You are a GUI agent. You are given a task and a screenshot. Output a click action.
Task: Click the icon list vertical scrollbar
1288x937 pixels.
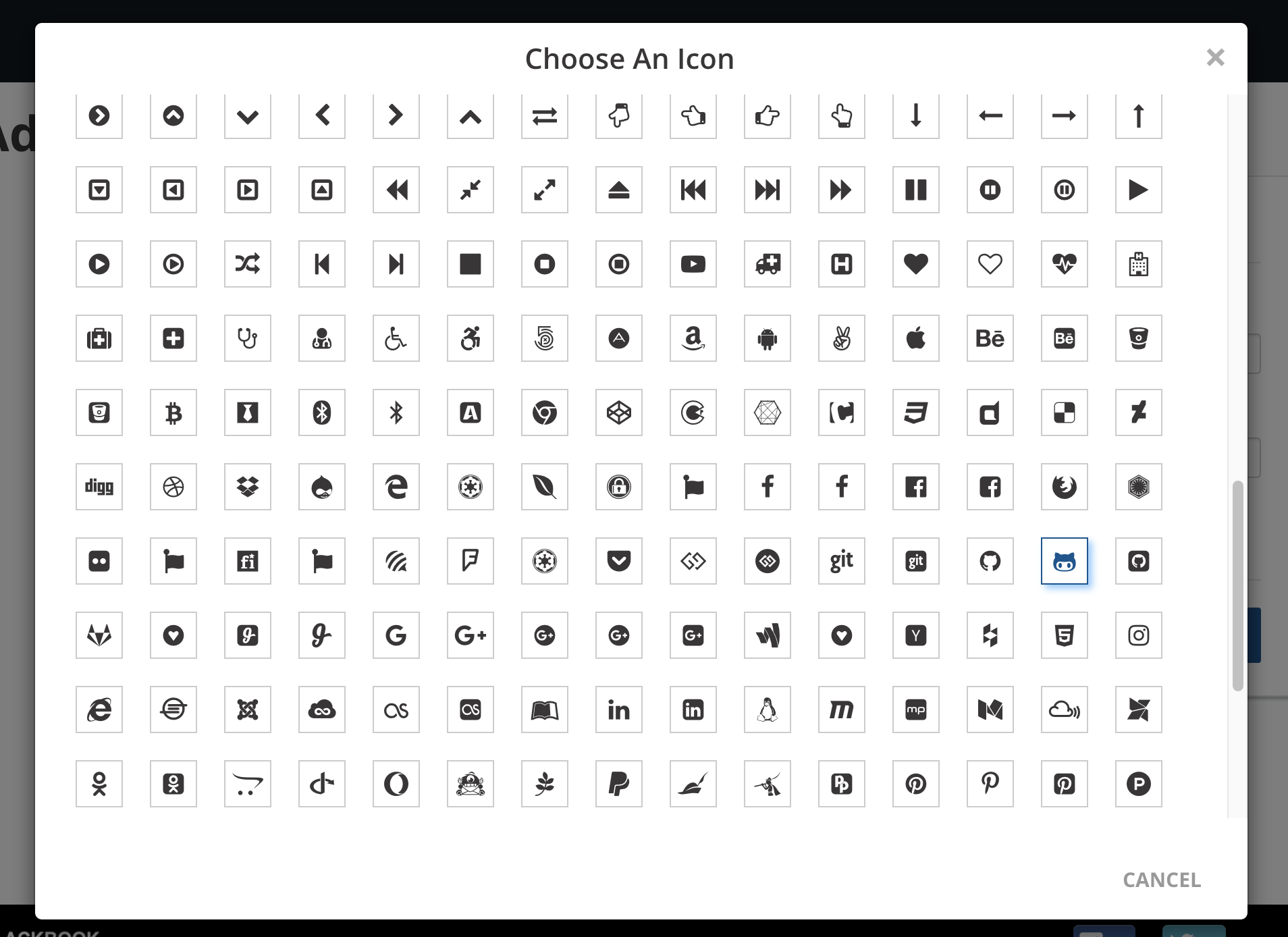click(x=1237, y=585)
